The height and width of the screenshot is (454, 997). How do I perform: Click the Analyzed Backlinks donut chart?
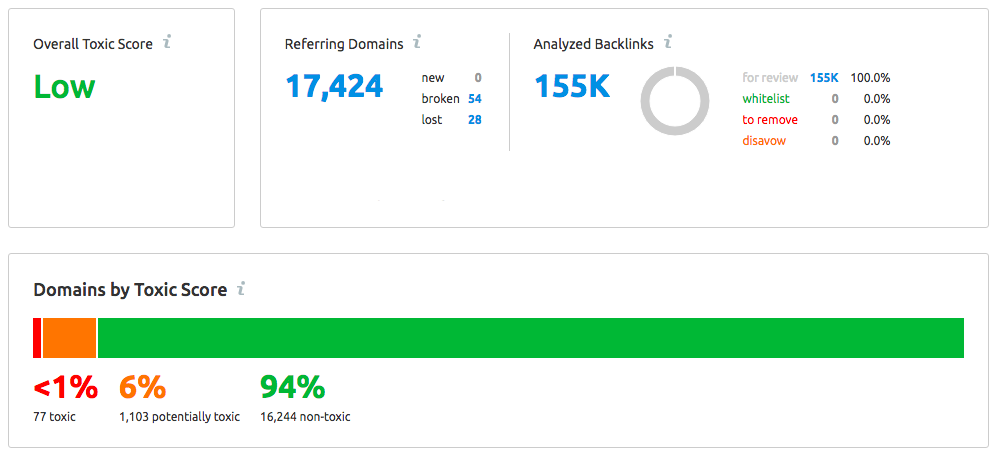(675, 100)
